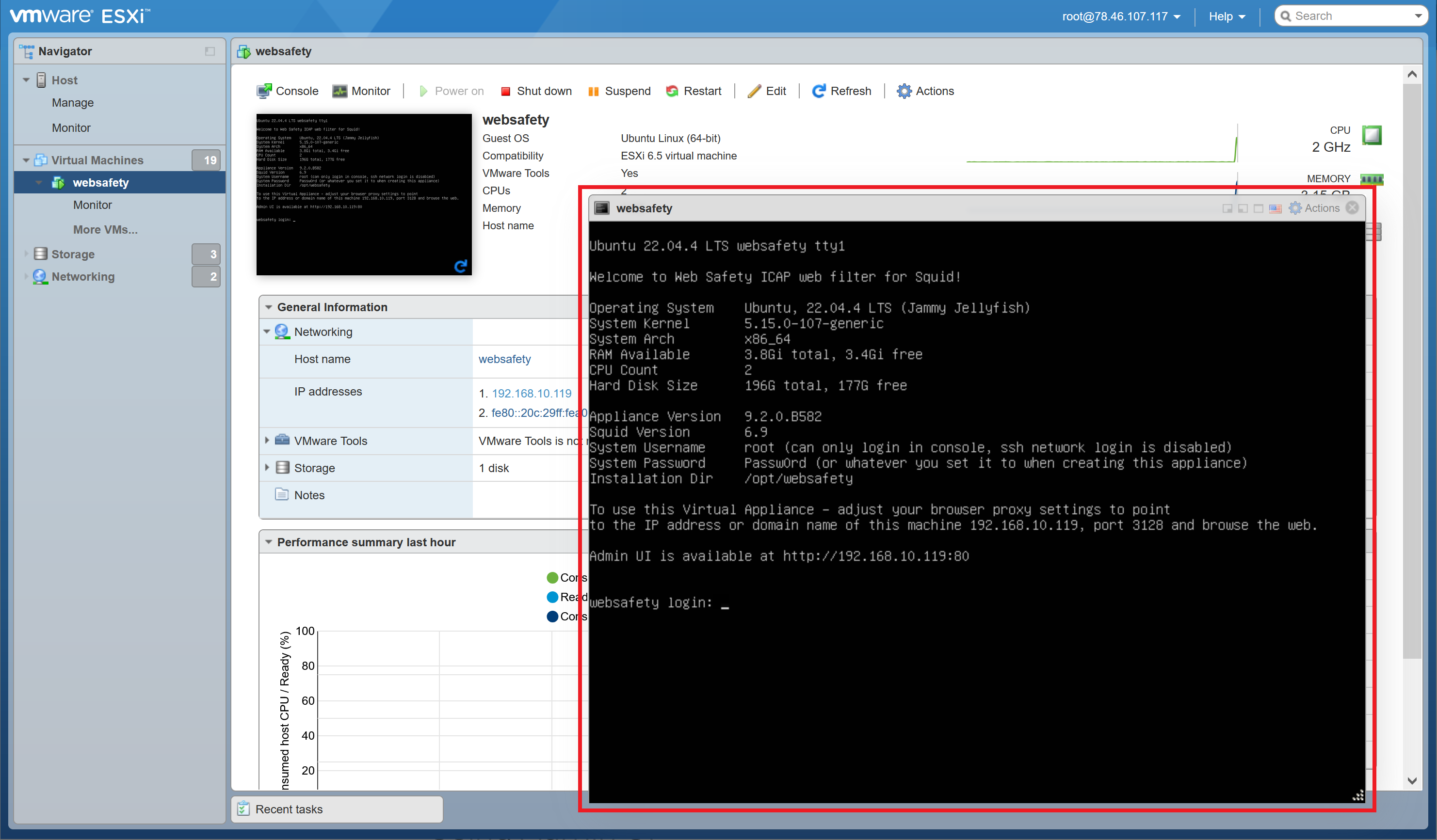
Task: Open websafety Monitor in navigator
Action: coord(92,205)
